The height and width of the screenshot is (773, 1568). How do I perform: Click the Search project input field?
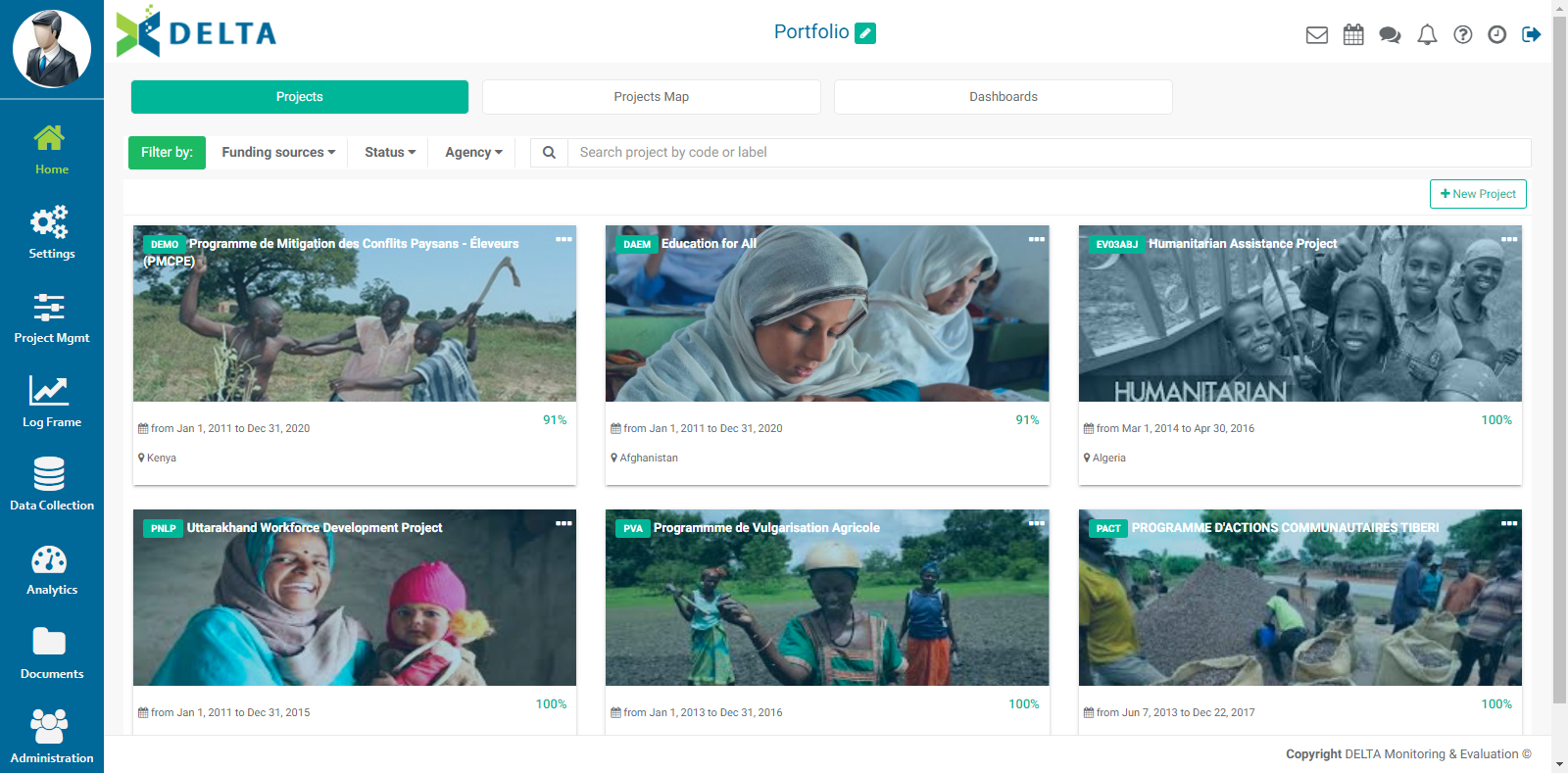click(x=1049, y=153)
